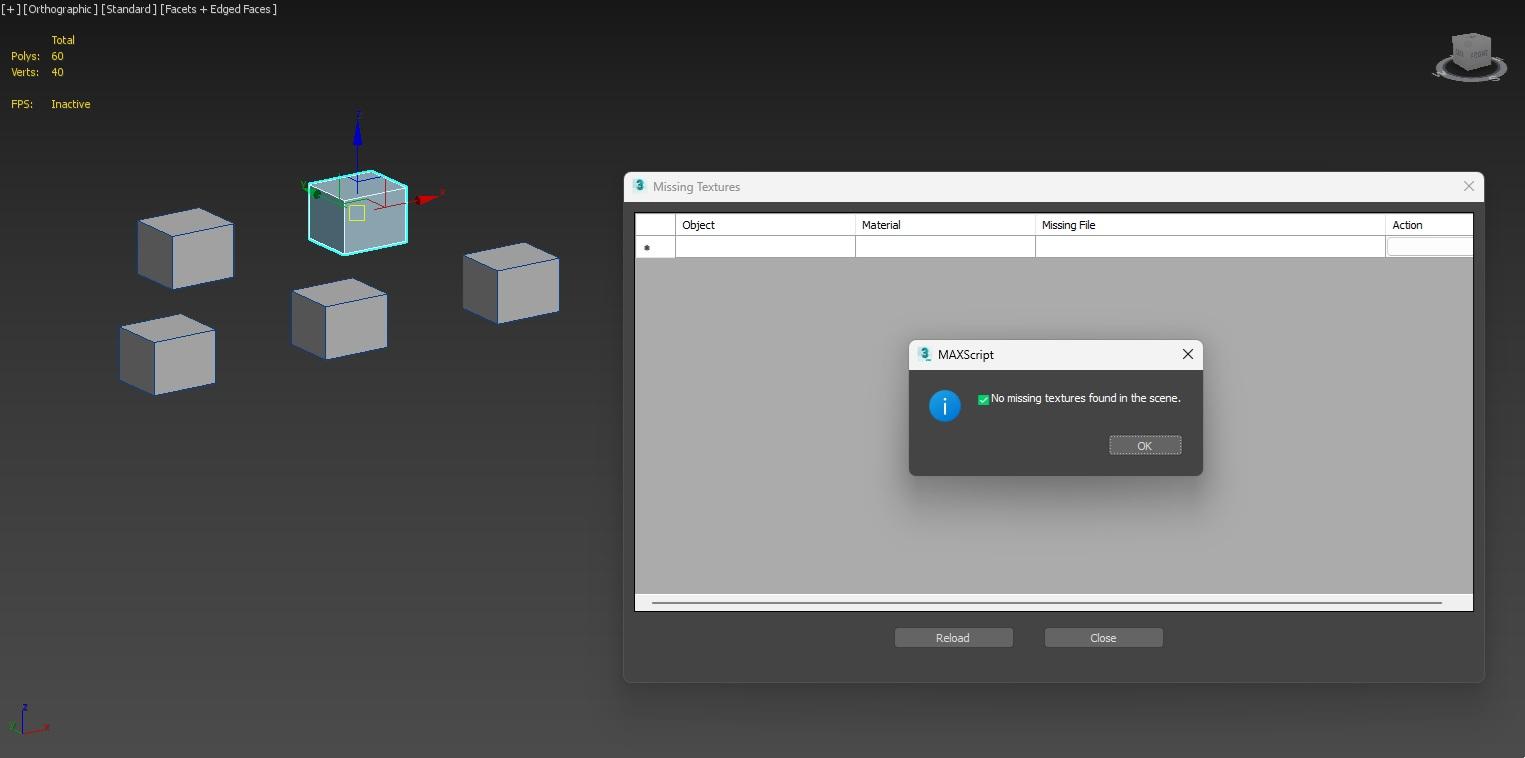Click the Reload button
The height and width of the screenshot is (758, 1525).
pyautogui.click(x=953, y=638)
